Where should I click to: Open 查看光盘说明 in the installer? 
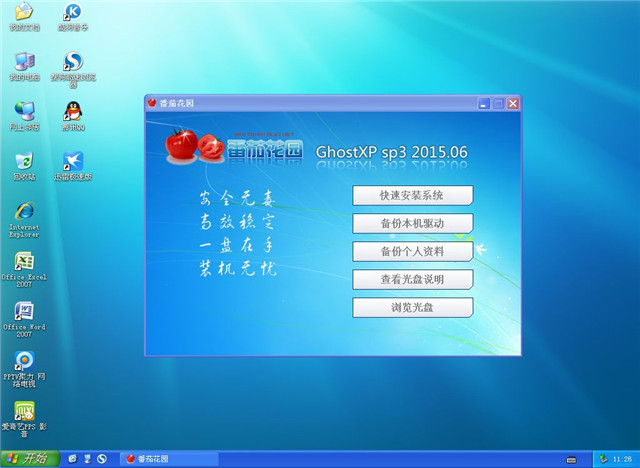412,279
